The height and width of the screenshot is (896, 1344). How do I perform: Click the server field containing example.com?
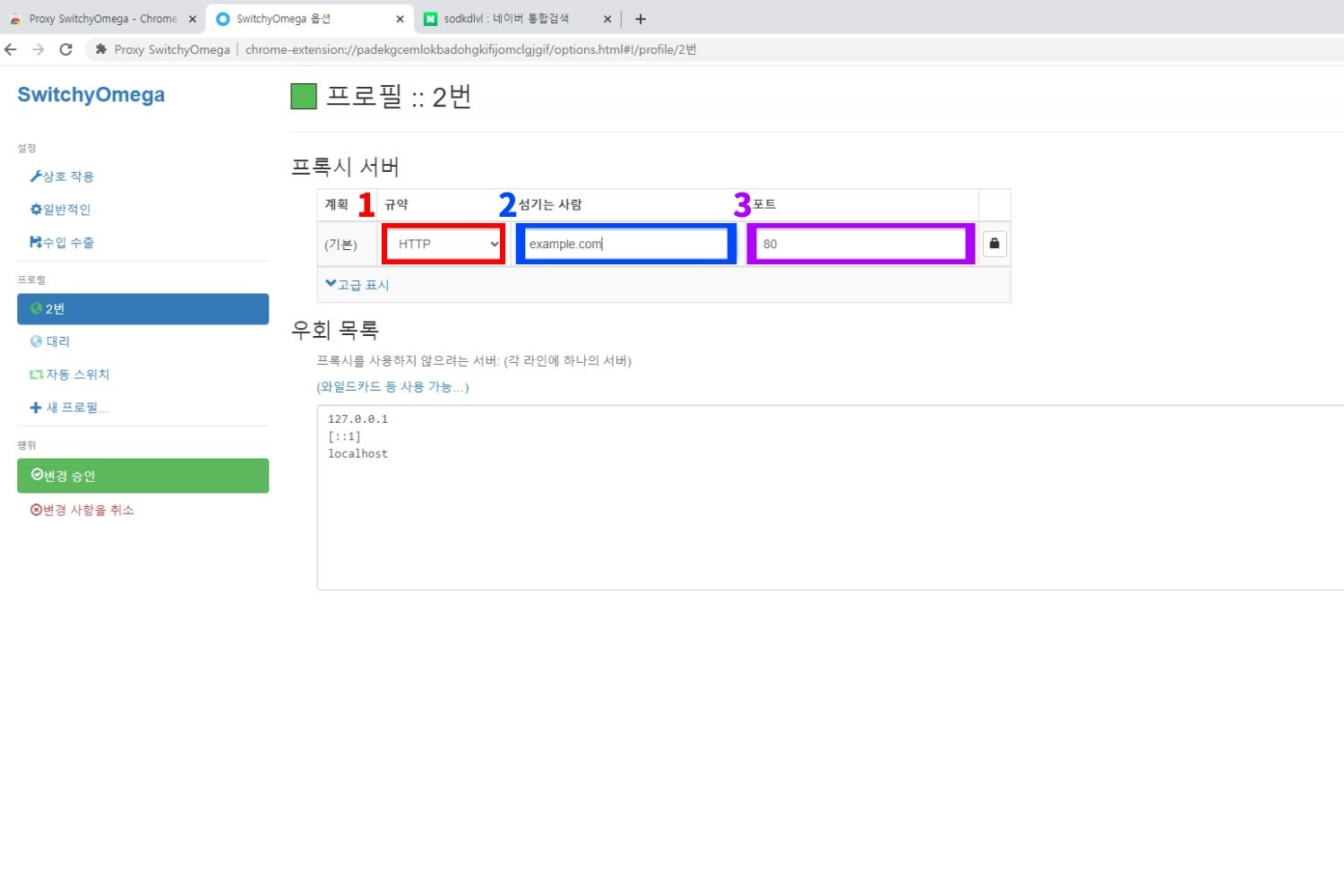pyautogui.click(x=625, y=244)
